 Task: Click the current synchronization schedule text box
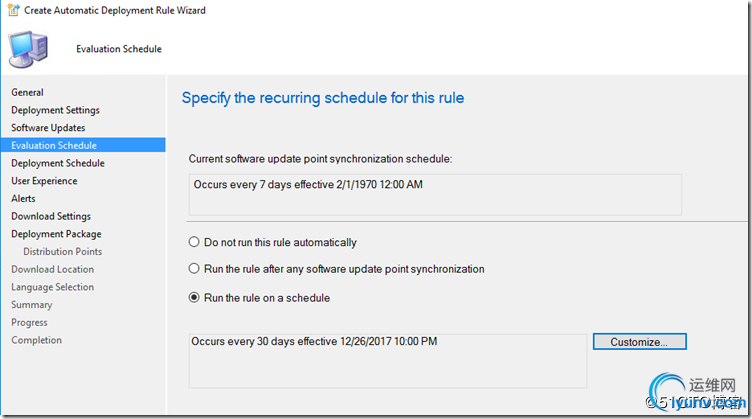click(x=435, y=194)
